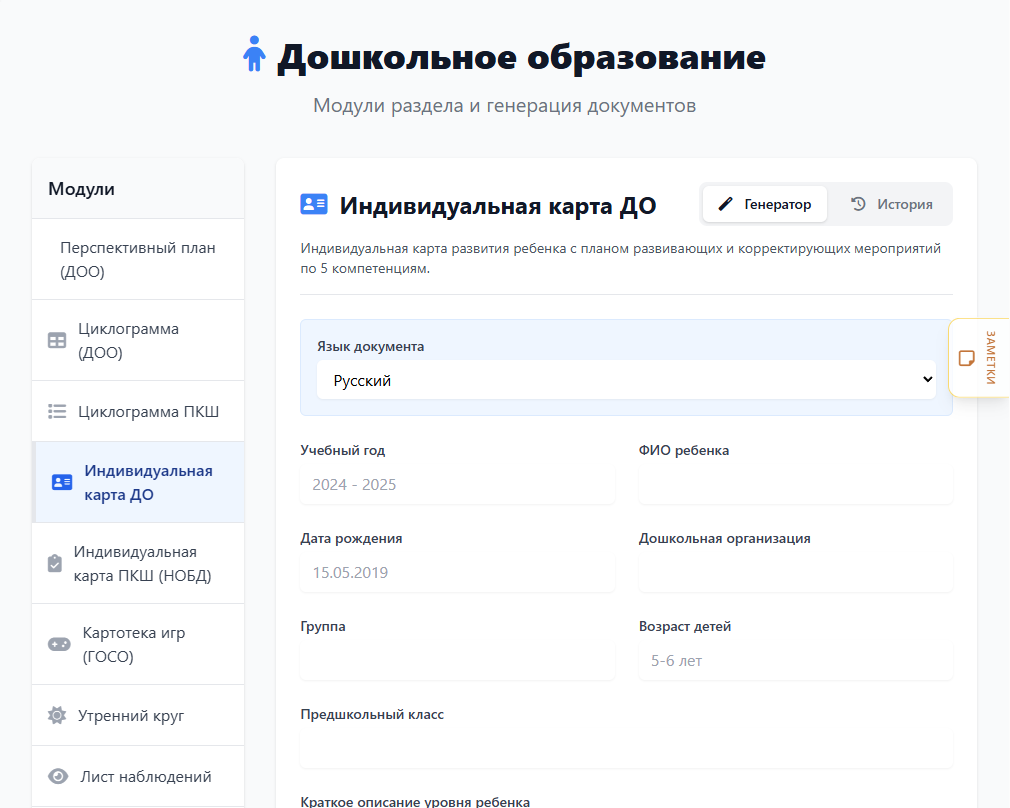
Task: Click the child figure icon beside the page title
Action: [x=254, y=53]
